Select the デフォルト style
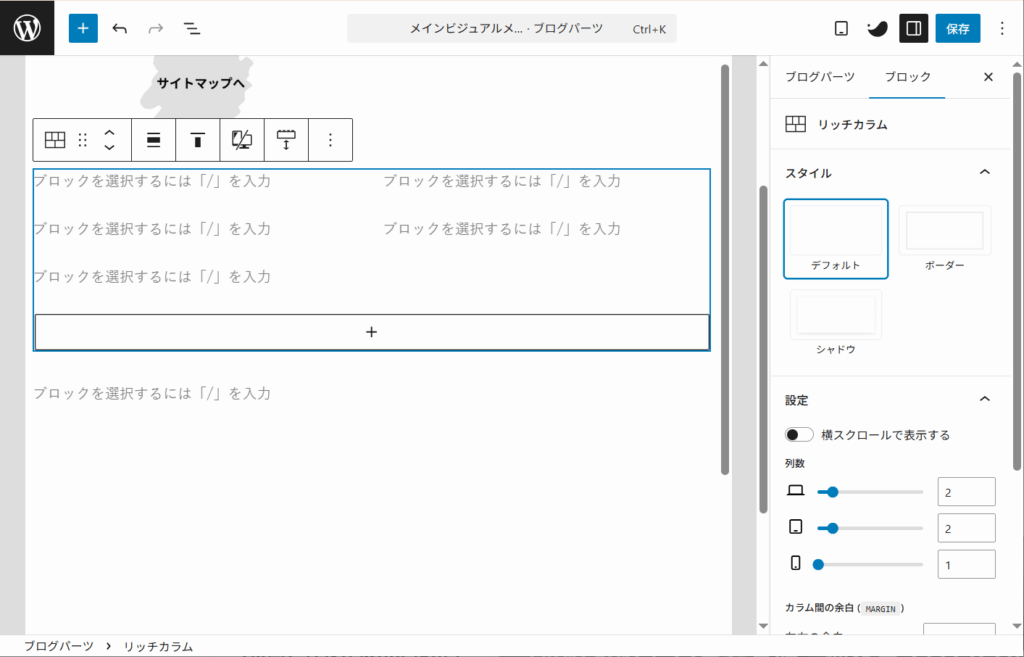 [836, 239]
